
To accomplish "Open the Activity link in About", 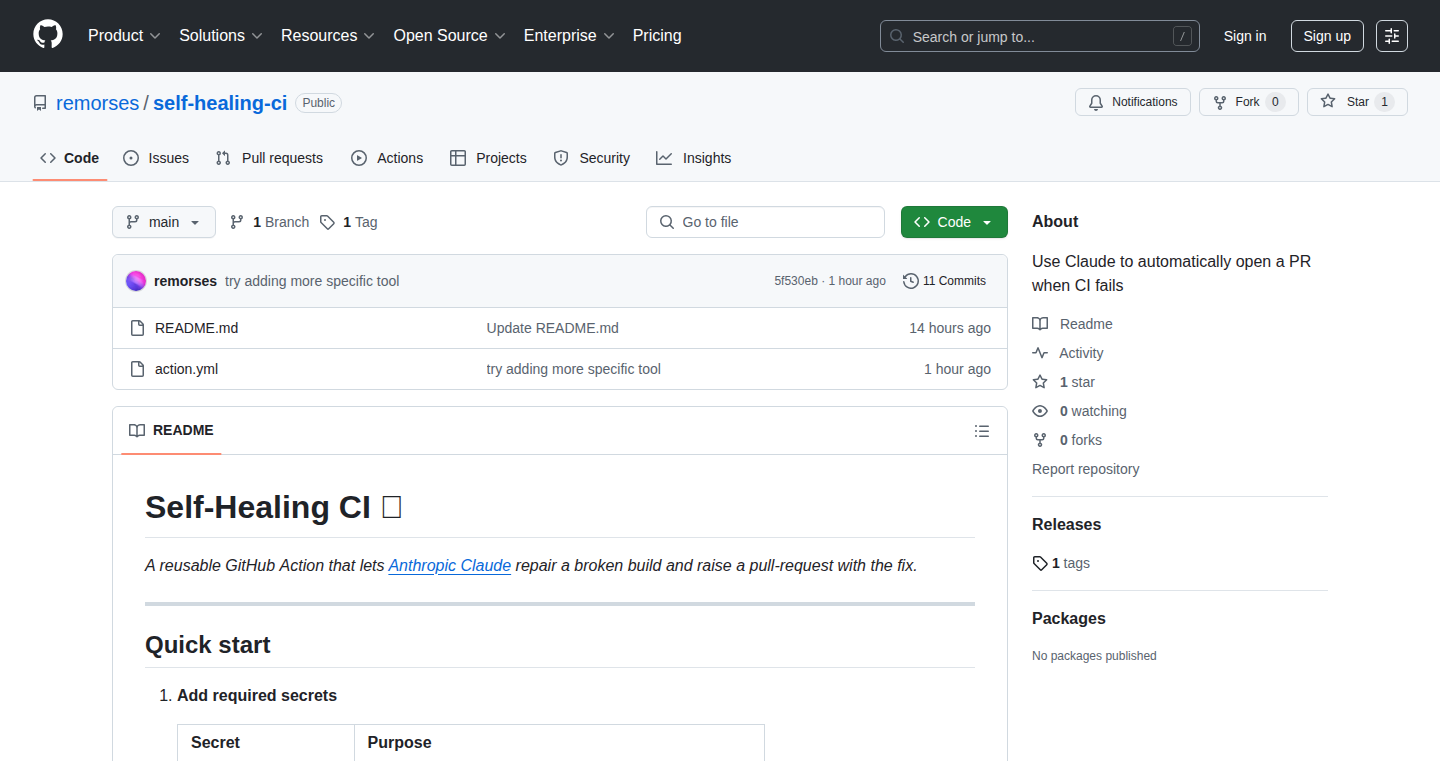I will [1068, 353].
